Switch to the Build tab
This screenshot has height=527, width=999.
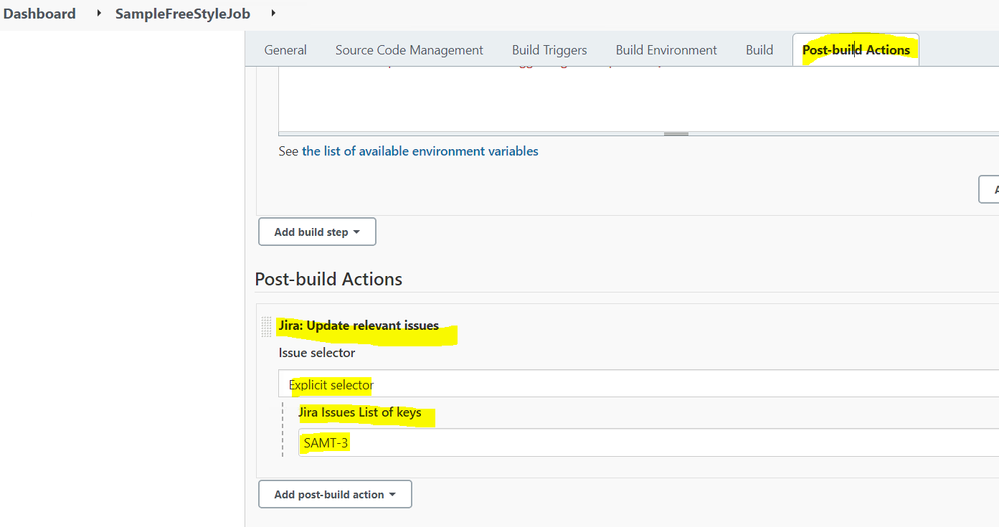coord(759,50)
